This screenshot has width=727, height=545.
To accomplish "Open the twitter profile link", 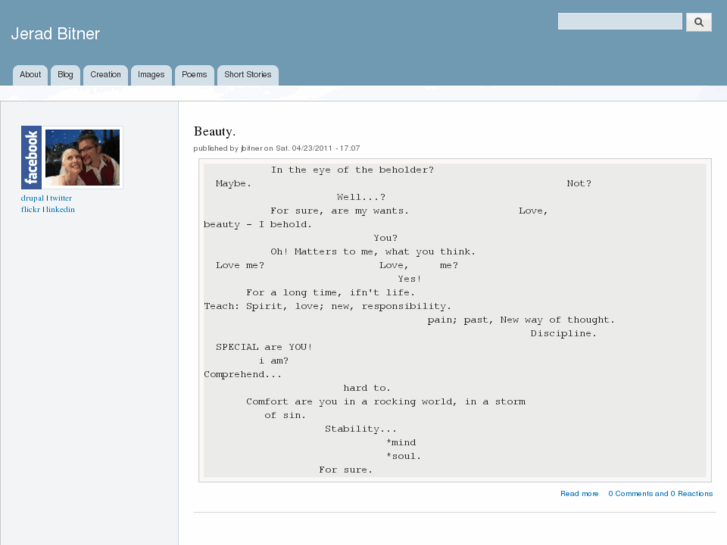I will tap(61, 198).
